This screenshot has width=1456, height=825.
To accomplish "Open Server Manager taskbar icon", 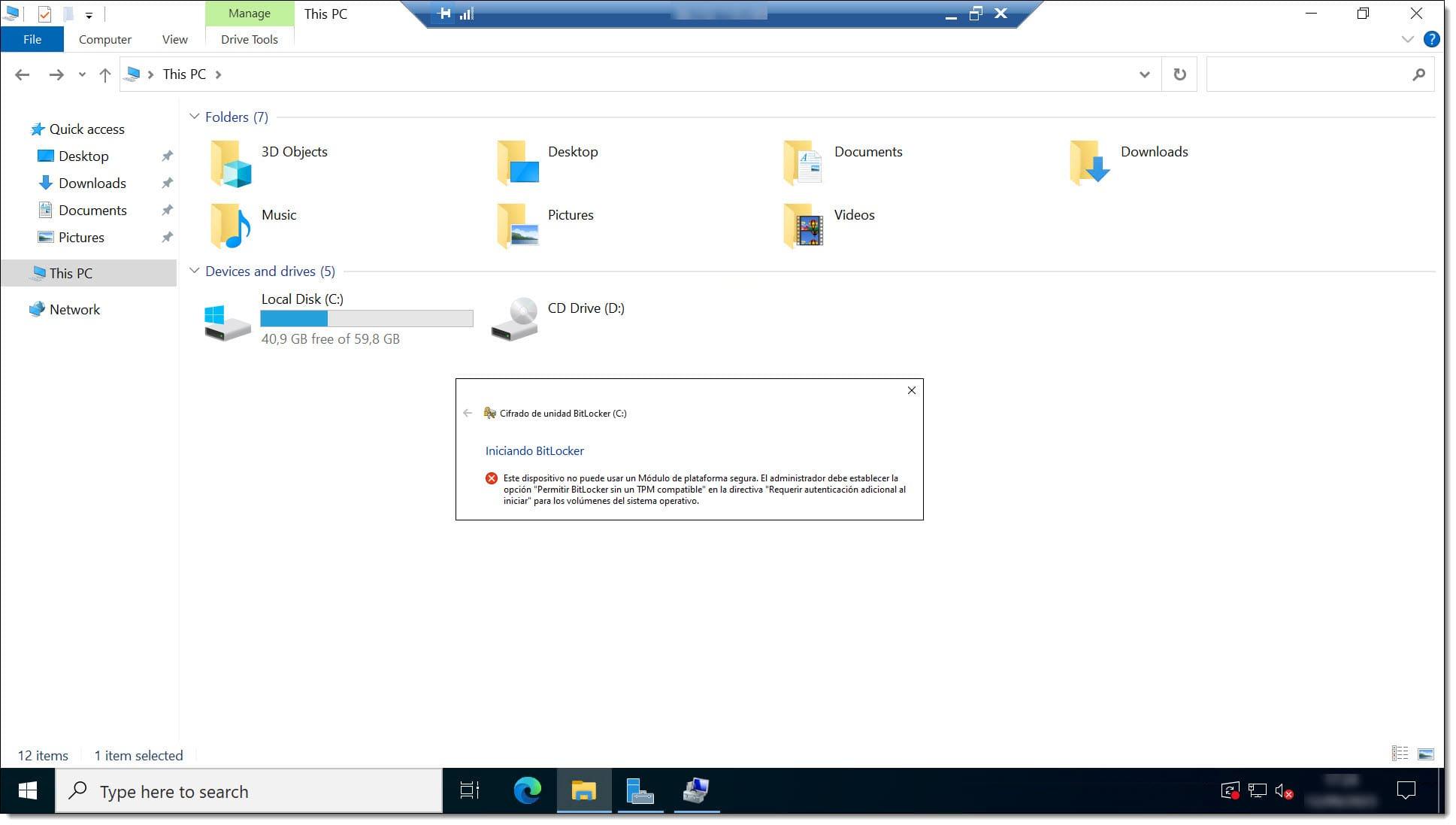I will click(x=640, y=790).
